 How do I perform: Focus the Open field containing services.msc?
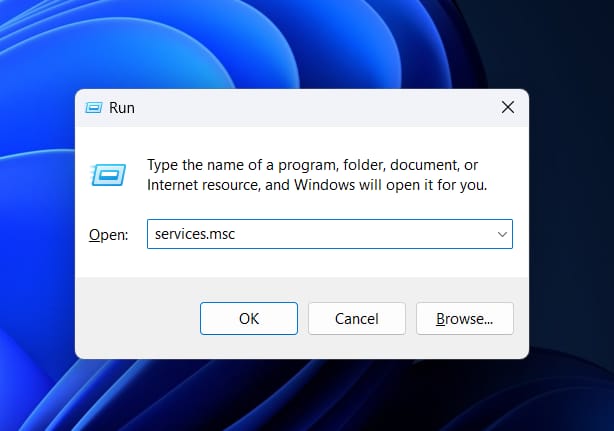click(x=330, y=234)
